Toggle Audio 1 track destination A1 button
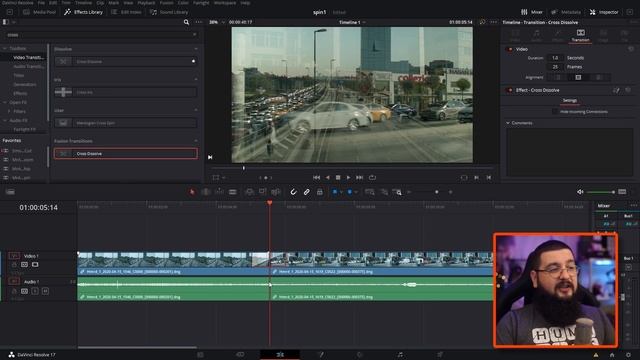 [14, 282]
